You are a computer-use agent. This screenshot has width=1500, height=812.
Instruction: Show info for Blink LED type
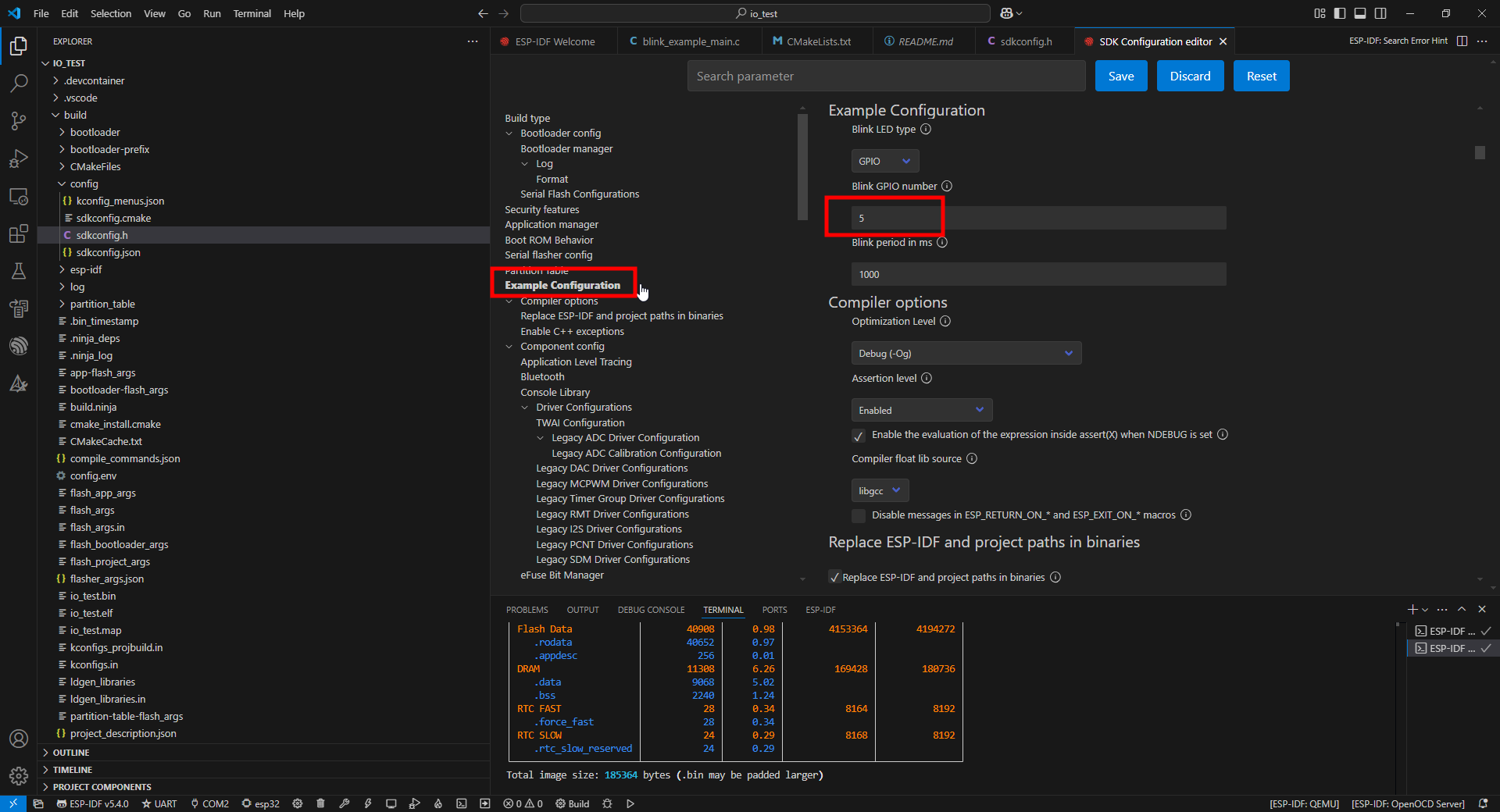coord(926,129)
